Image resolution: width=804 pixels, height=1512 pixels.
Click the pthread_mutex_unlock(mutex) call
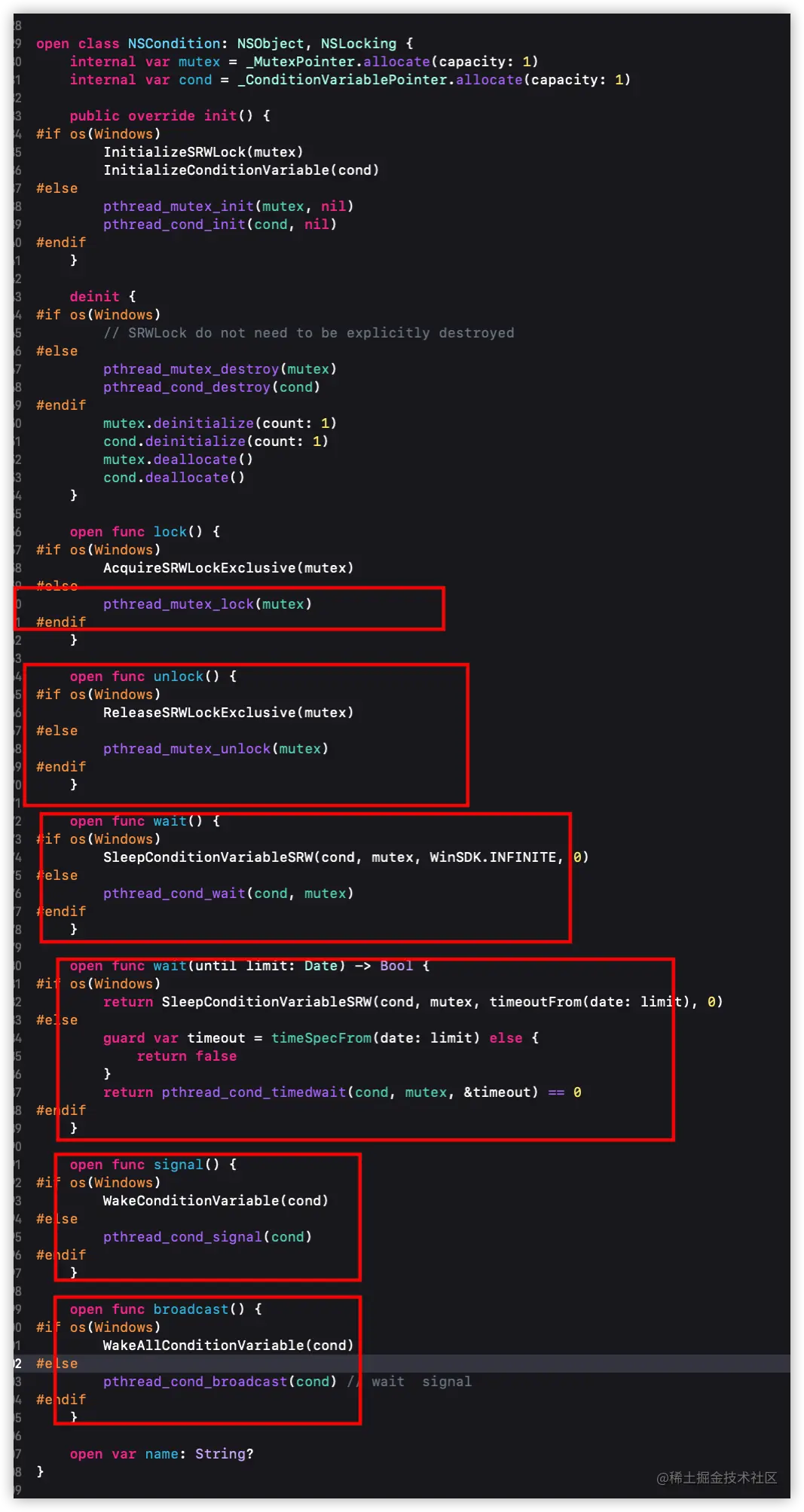(x=216, y=749)
